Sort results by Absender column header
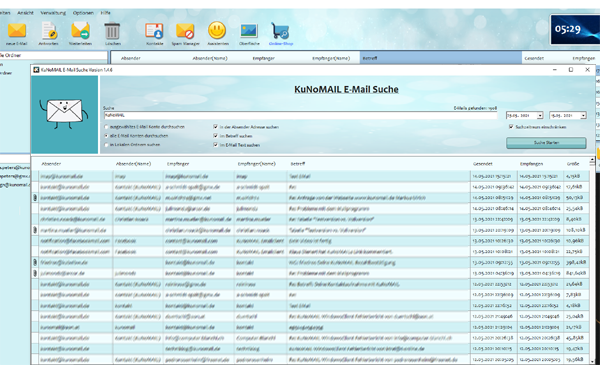This screenshot has height=365, width=600. [51, 164]
